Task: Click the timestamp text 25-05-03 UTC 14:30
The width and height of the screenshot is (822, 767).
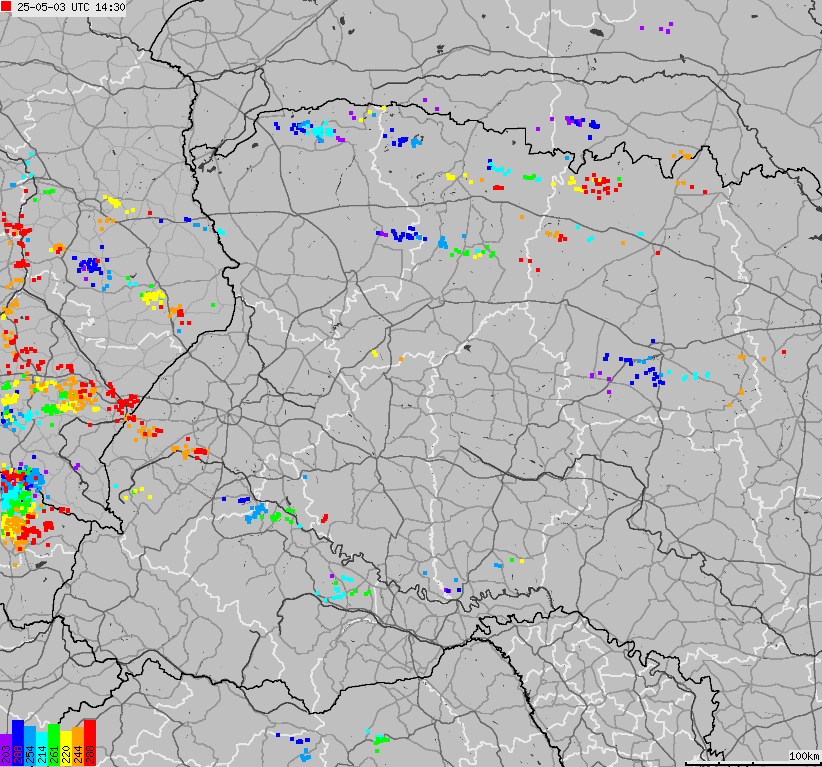Action: pyautogui.click(x=71, y=7)
